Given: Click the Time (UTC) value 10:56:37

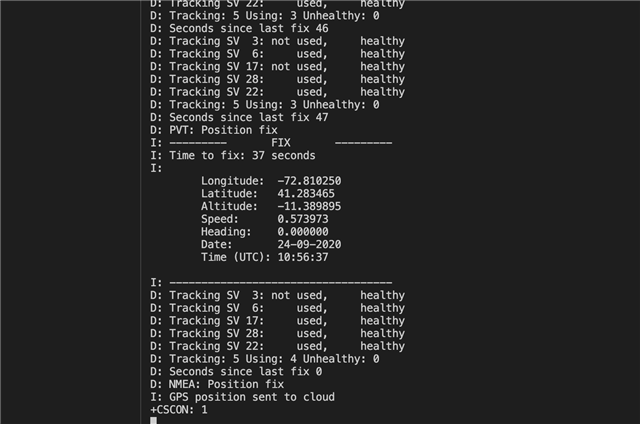Looking at the screenshot, I should (x=303, y=257).
